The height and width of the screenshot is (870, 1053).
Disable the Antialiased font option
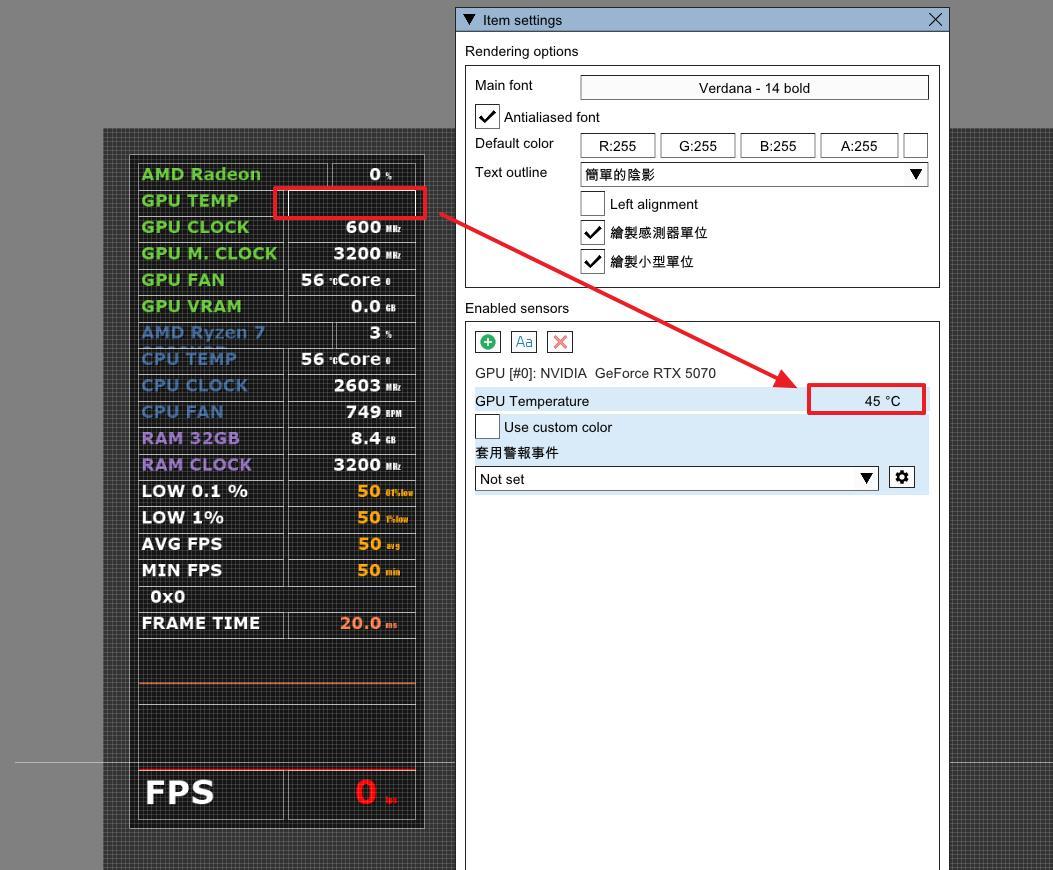pyautogui.click(x=487, y=116)
